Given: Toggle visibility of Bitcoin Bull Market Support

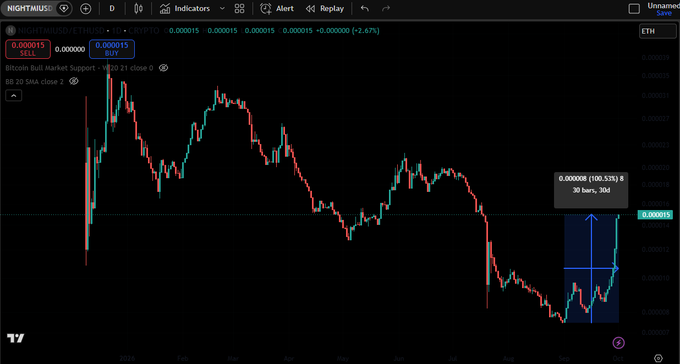Looking at the screenshot, I should pos(163,68).
